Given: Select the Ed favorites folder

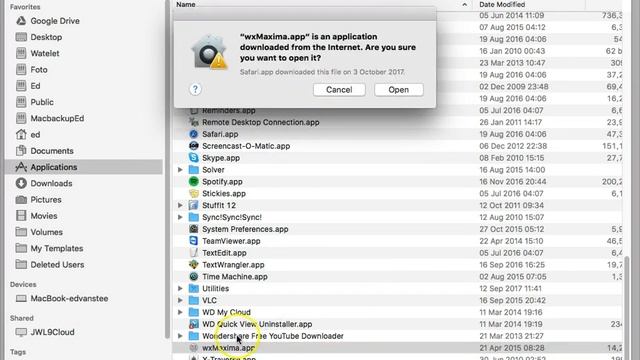Looking at the screenshot, I should point(28,86).
